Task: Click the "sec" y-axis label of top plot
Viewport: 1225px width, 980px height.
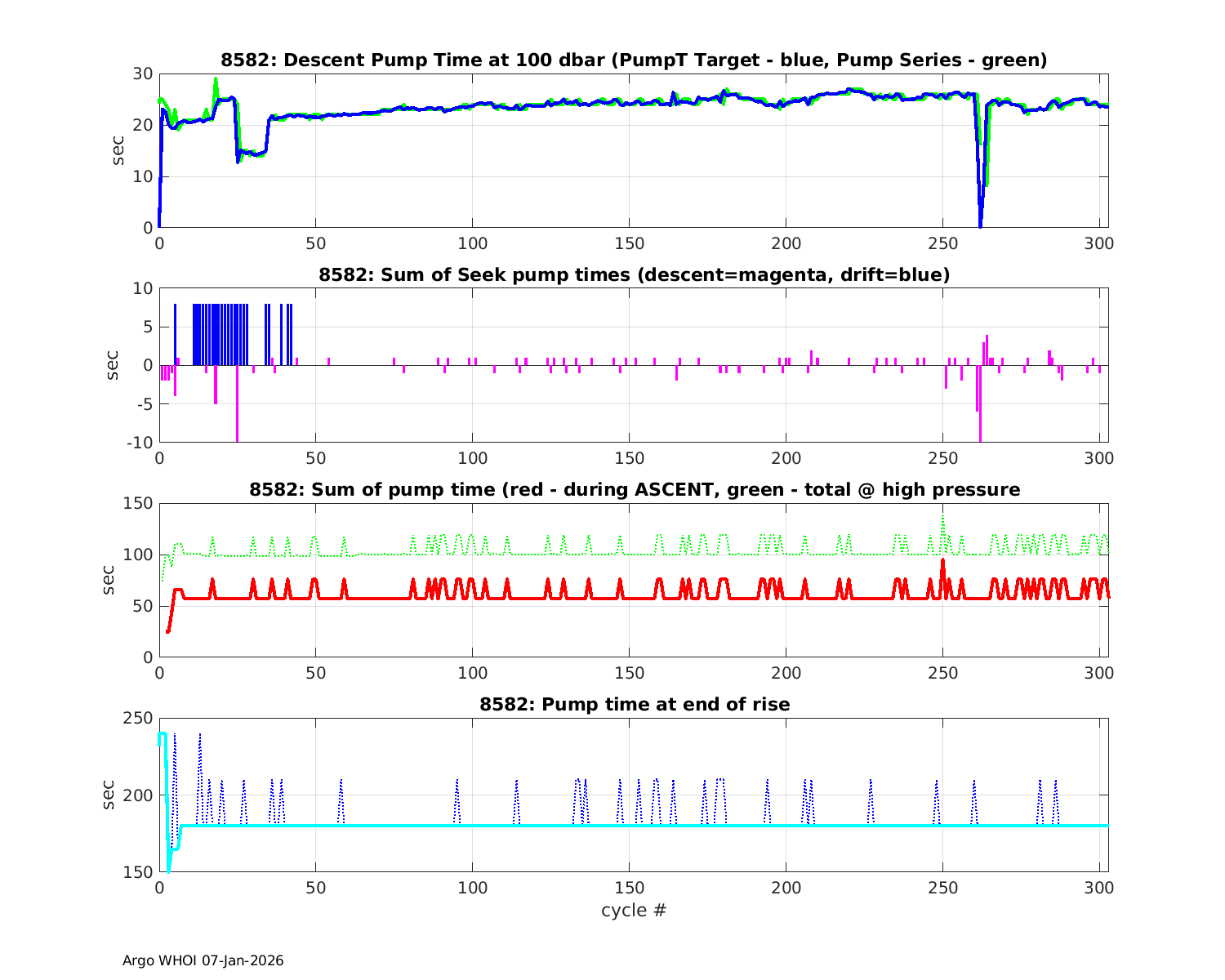Action: [x=120, y=150]
